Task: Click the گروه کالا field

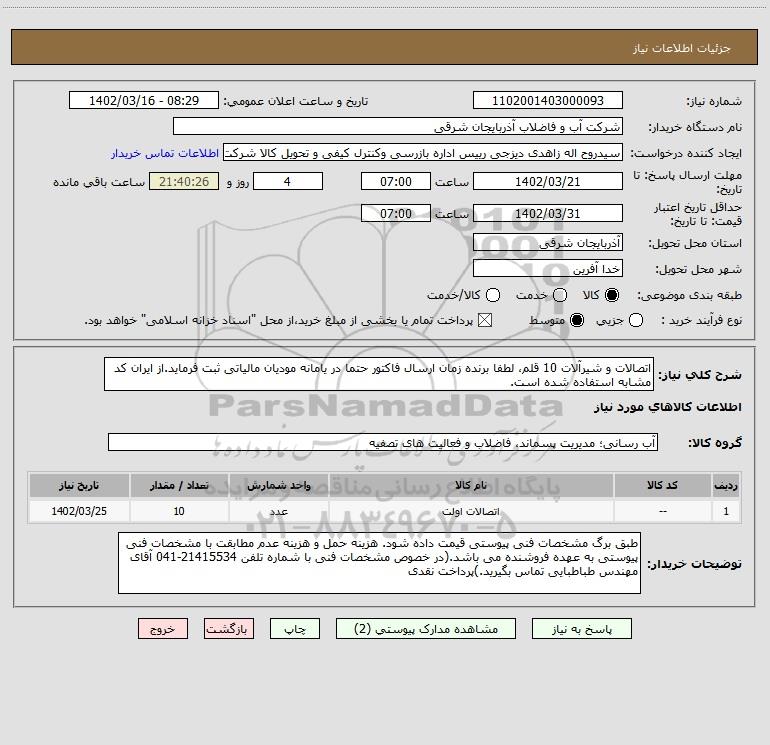Action: pyautogui.click(x=383, y=442)
